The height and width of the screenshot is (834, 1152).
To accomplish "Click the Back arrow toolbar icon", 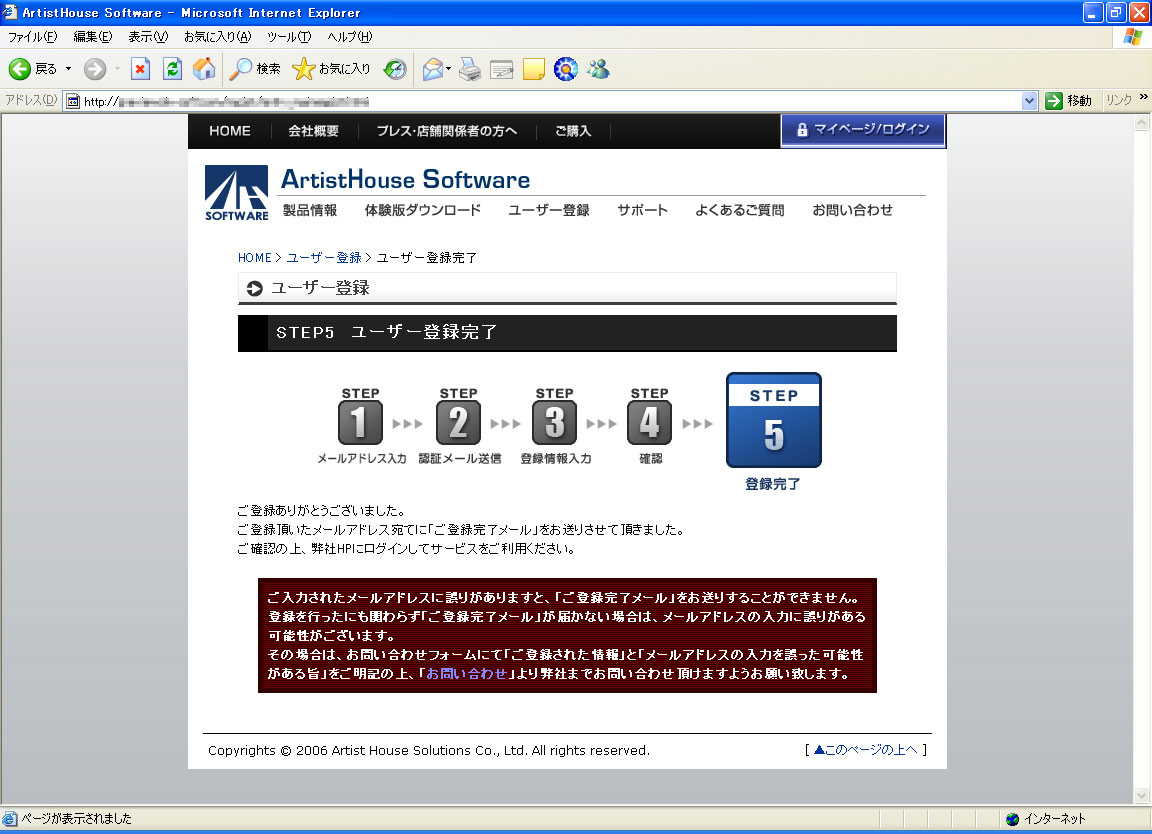I will 20,69.
